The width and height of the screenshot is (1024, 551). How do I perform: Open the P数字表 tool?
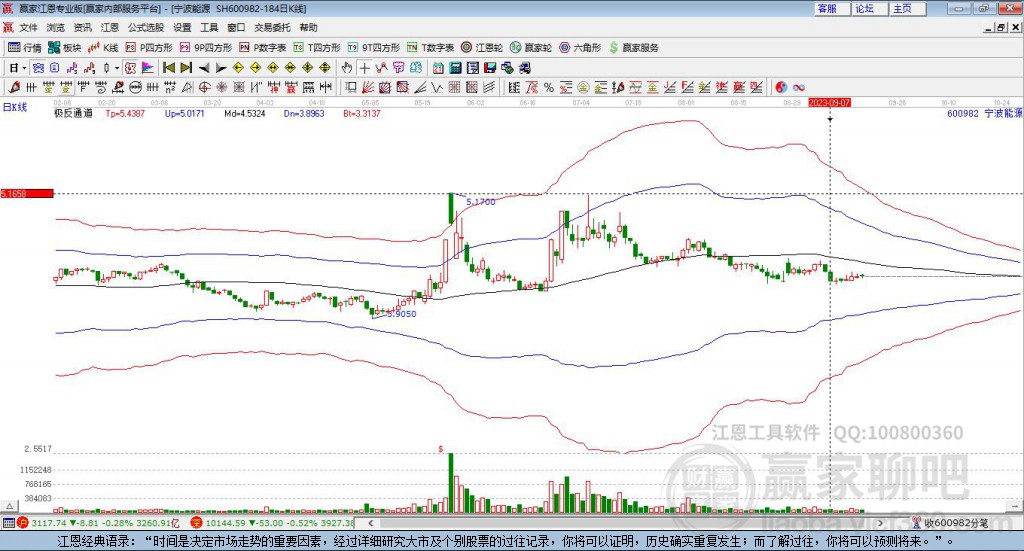click(x=263, y=48)
